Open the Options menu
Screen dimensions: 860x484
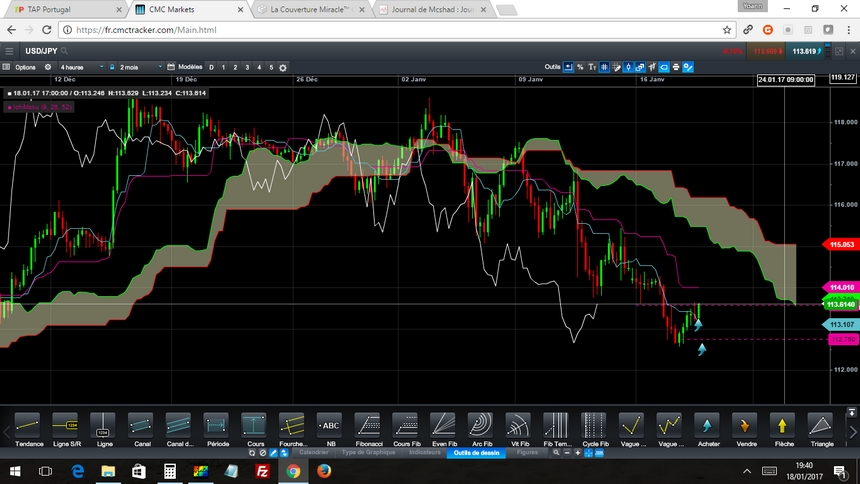[25, 67]
